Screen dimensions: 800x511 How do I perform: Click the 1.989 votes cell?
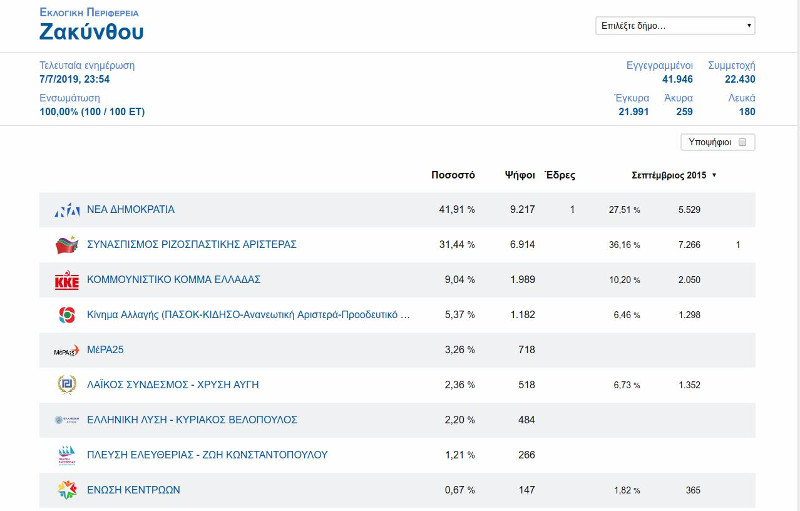[522, 279]
